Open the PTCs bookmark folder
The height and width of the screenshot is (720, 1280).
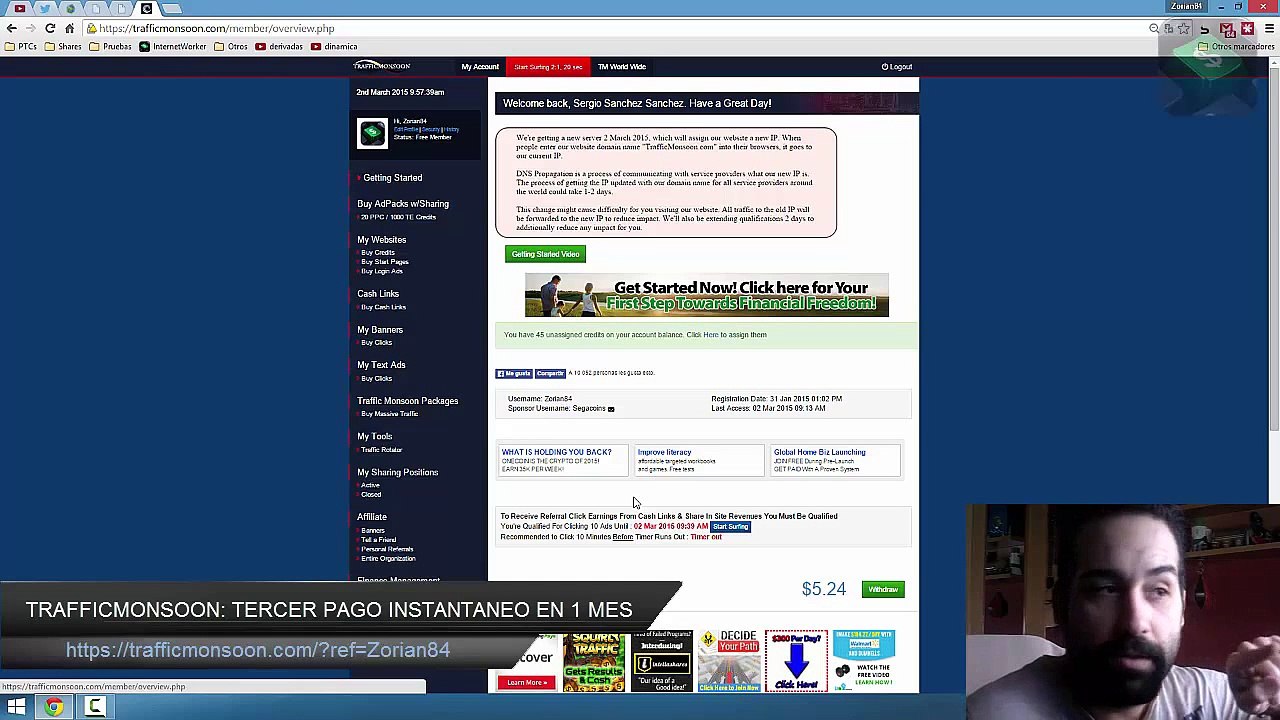tap(20, 46)
